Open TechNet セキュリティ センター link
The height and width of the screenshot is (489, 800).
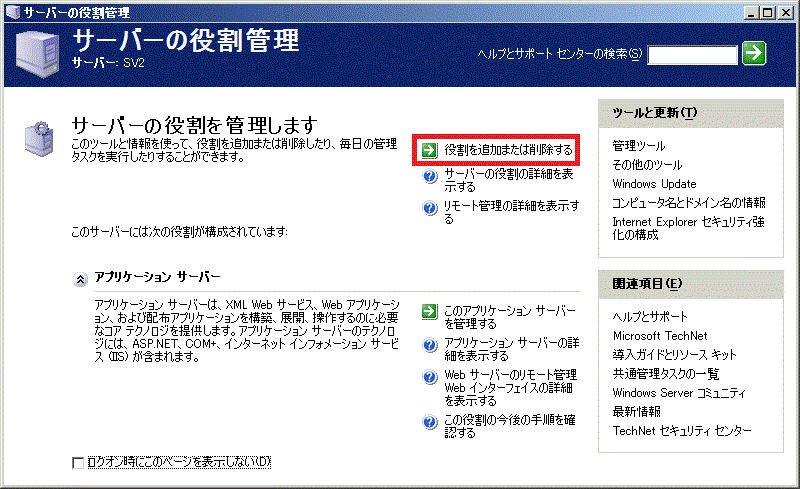[x=682, y=431]
